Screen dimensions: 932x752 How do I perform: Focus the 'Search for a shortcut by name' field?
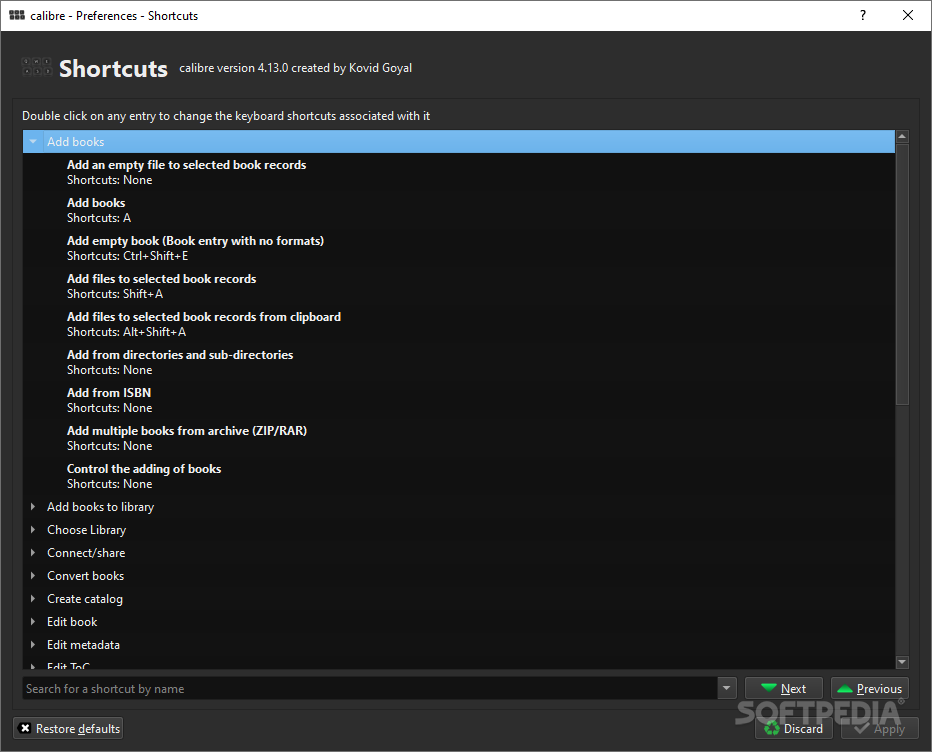pos(370,688)
